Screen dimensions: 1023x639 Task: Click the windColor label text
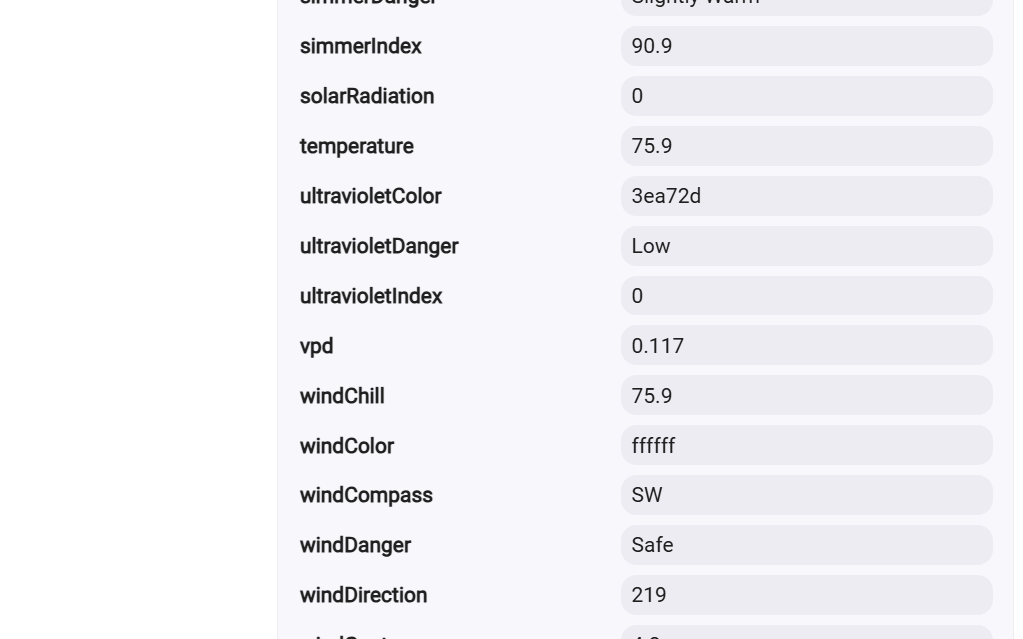[346, 446]
